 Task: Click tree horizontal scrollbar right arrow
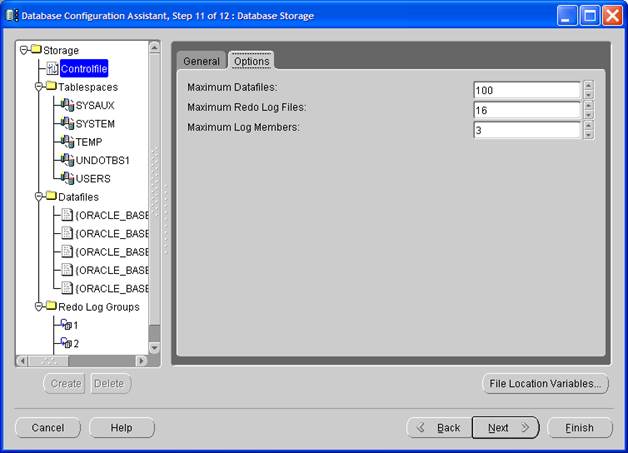(141, 361)
